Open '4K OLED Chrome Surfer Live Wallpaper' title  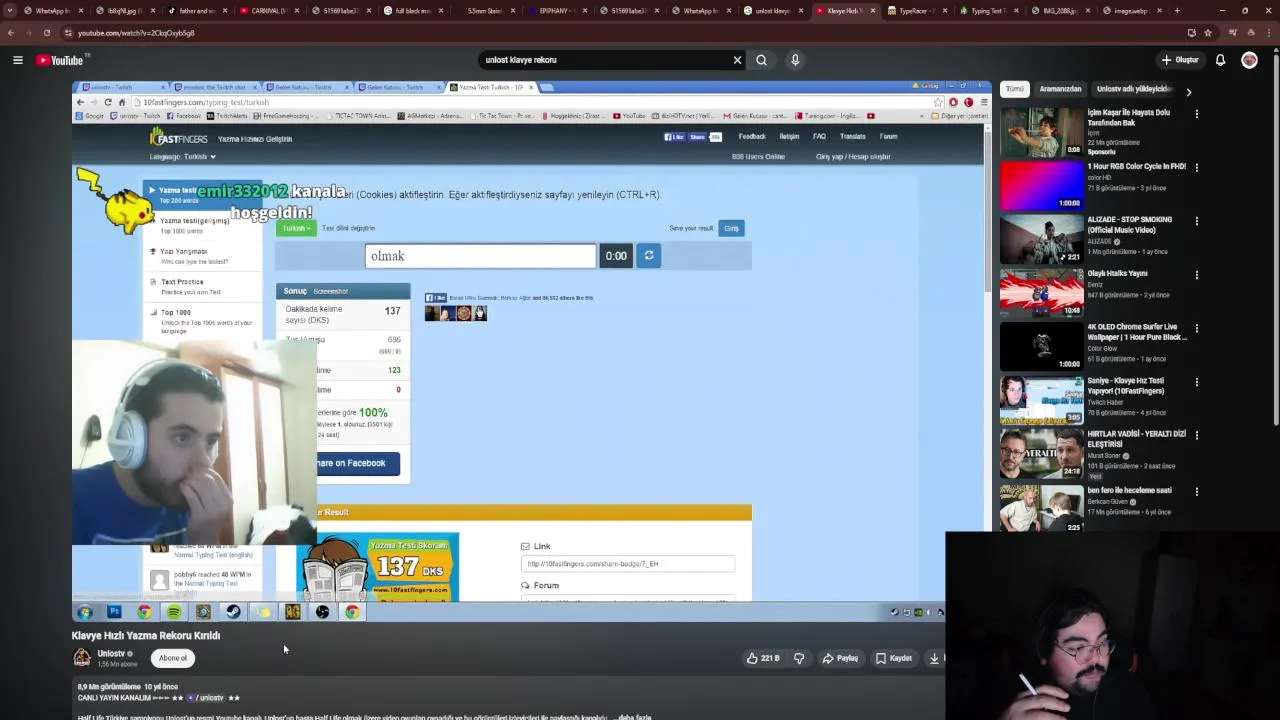1137,332
